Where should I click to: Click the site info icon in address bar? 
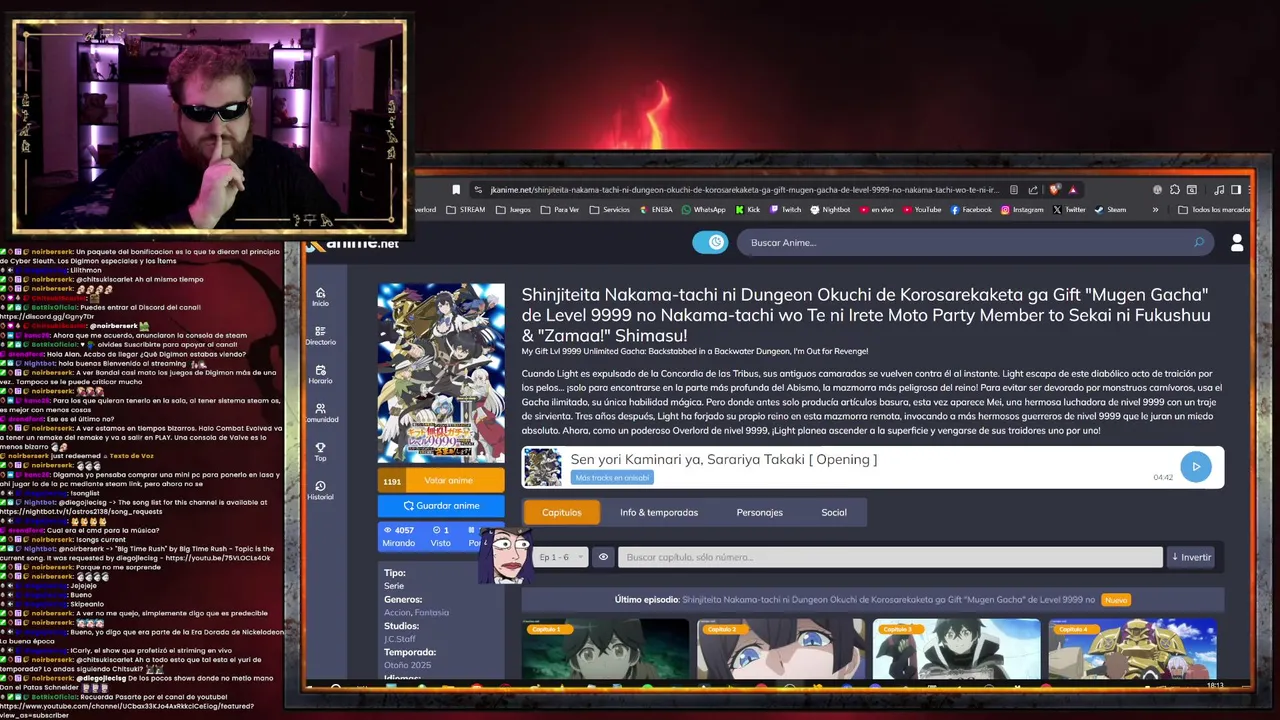pyautogui.click(x=478, y=190)
